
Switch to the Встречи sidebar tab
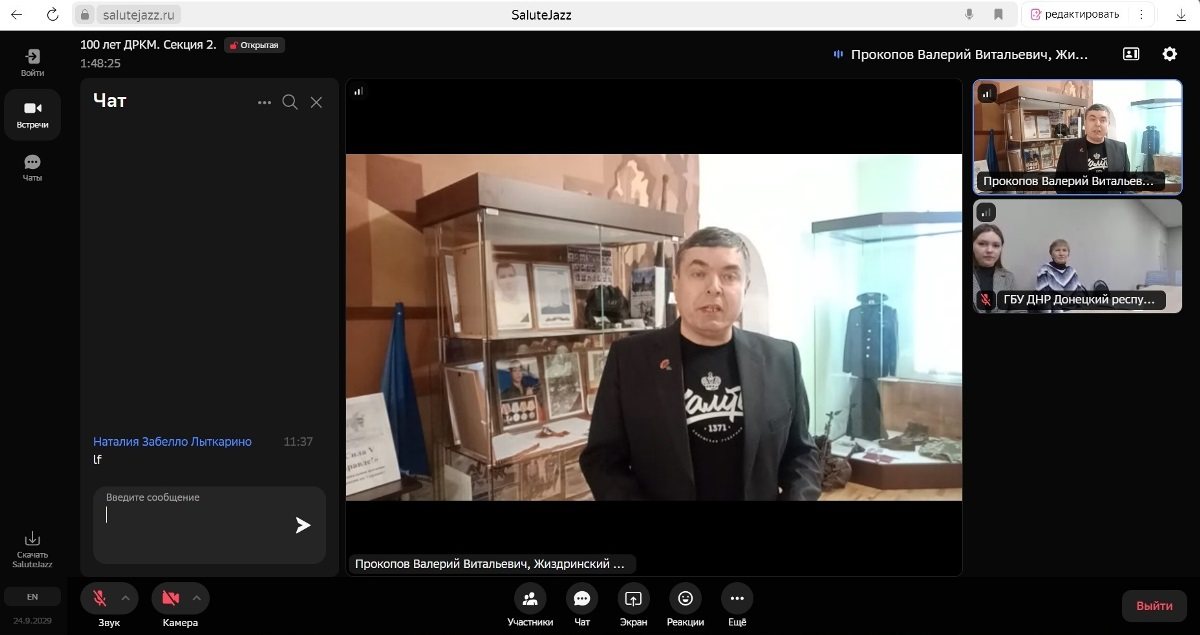pyautogui.click(x=33, y=115)
